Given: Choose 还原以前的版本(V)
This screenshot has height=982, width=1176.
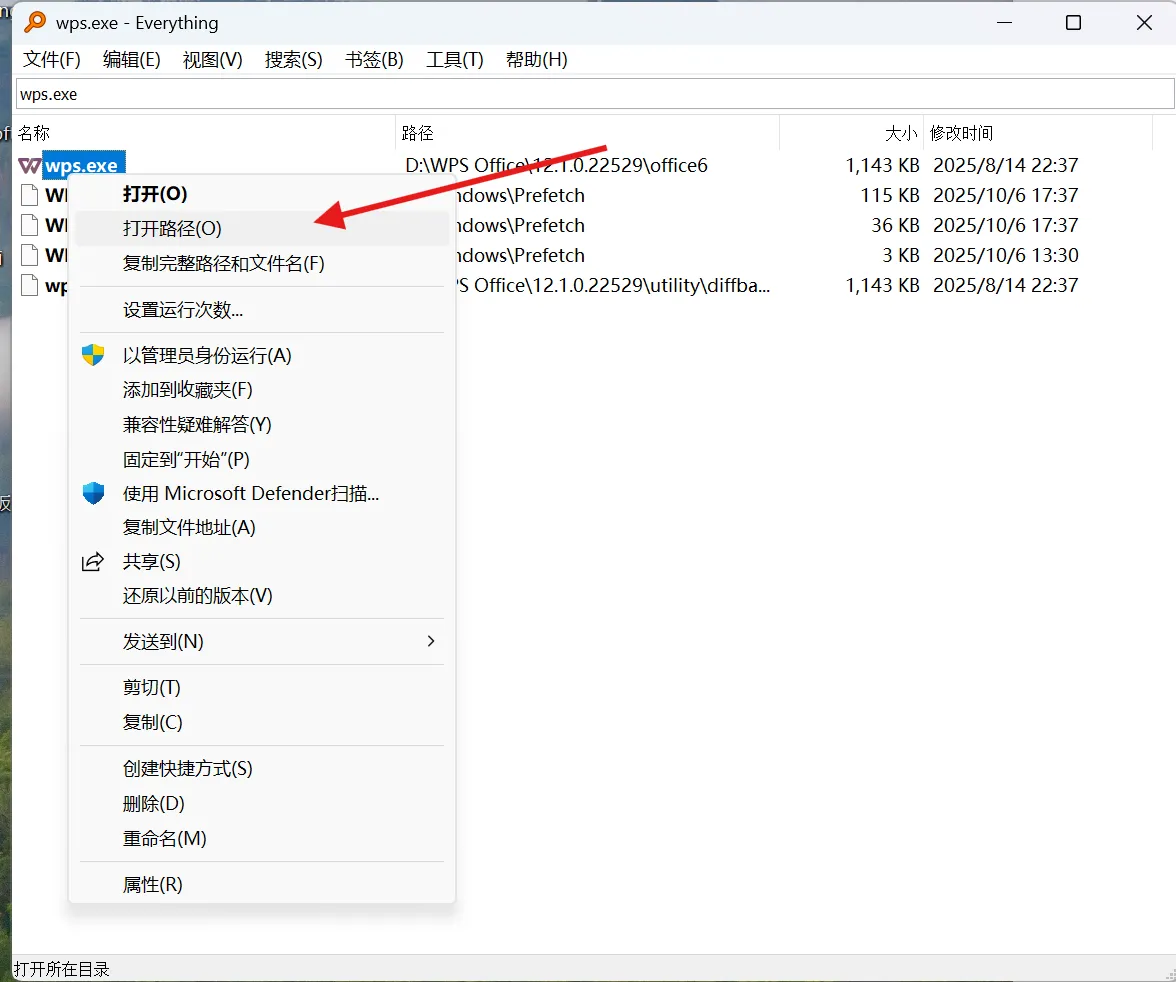Looking at the screenshot, I should point(262,596).
